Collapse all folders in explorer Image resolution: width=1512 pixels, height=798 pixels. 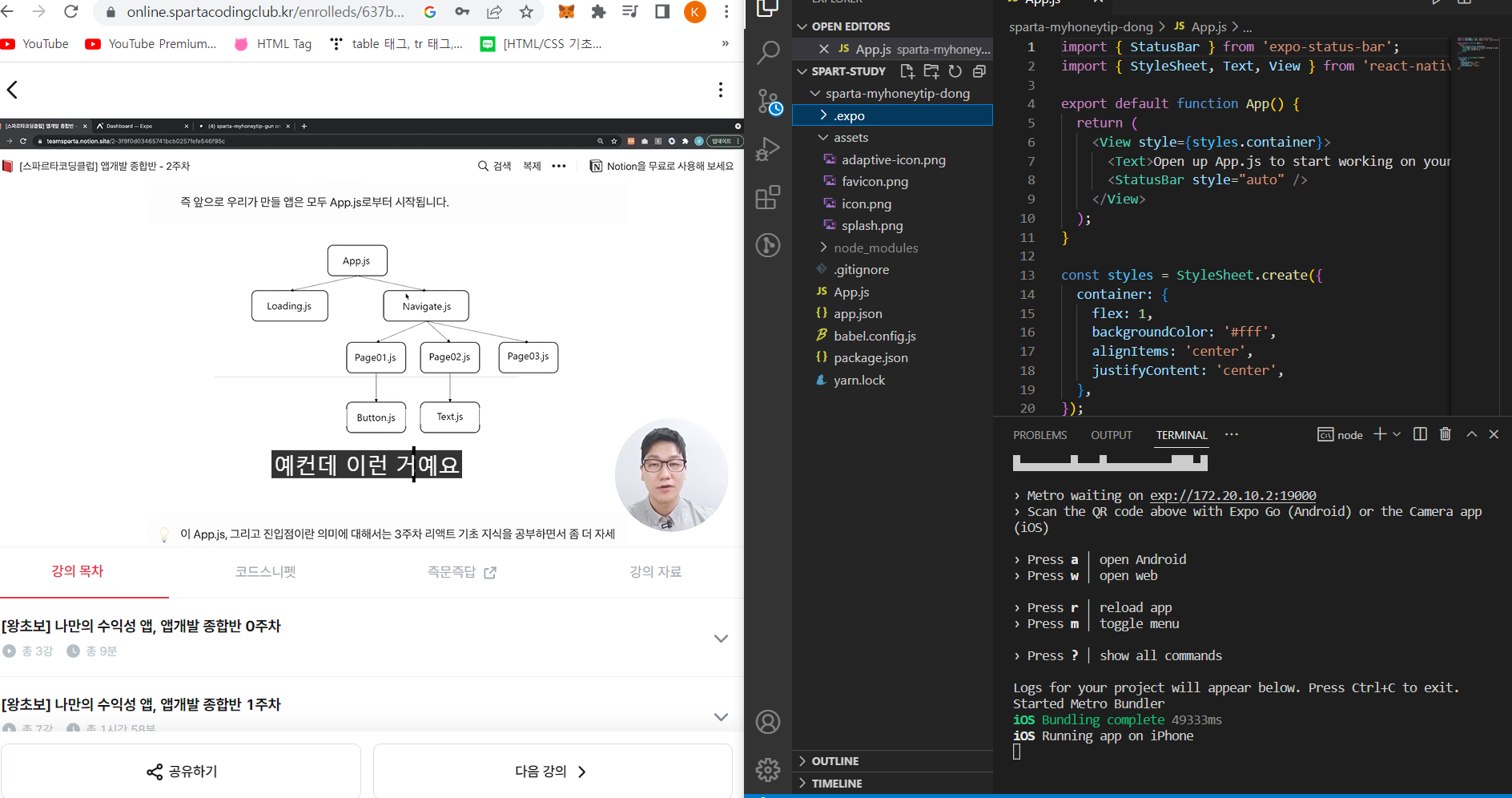(x=979, y=71)
